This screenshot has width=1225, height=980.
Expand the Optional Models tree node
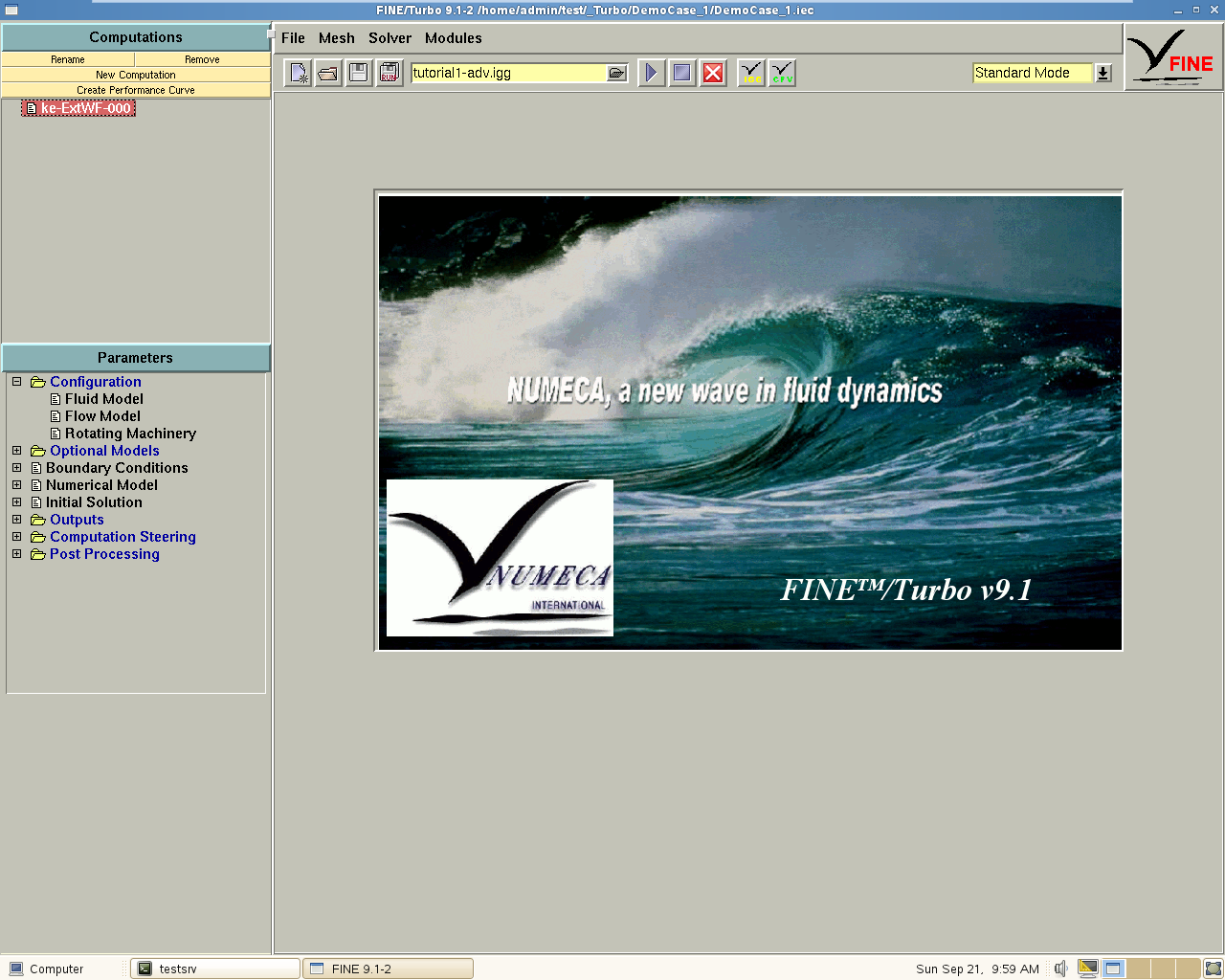coord(16,451)
